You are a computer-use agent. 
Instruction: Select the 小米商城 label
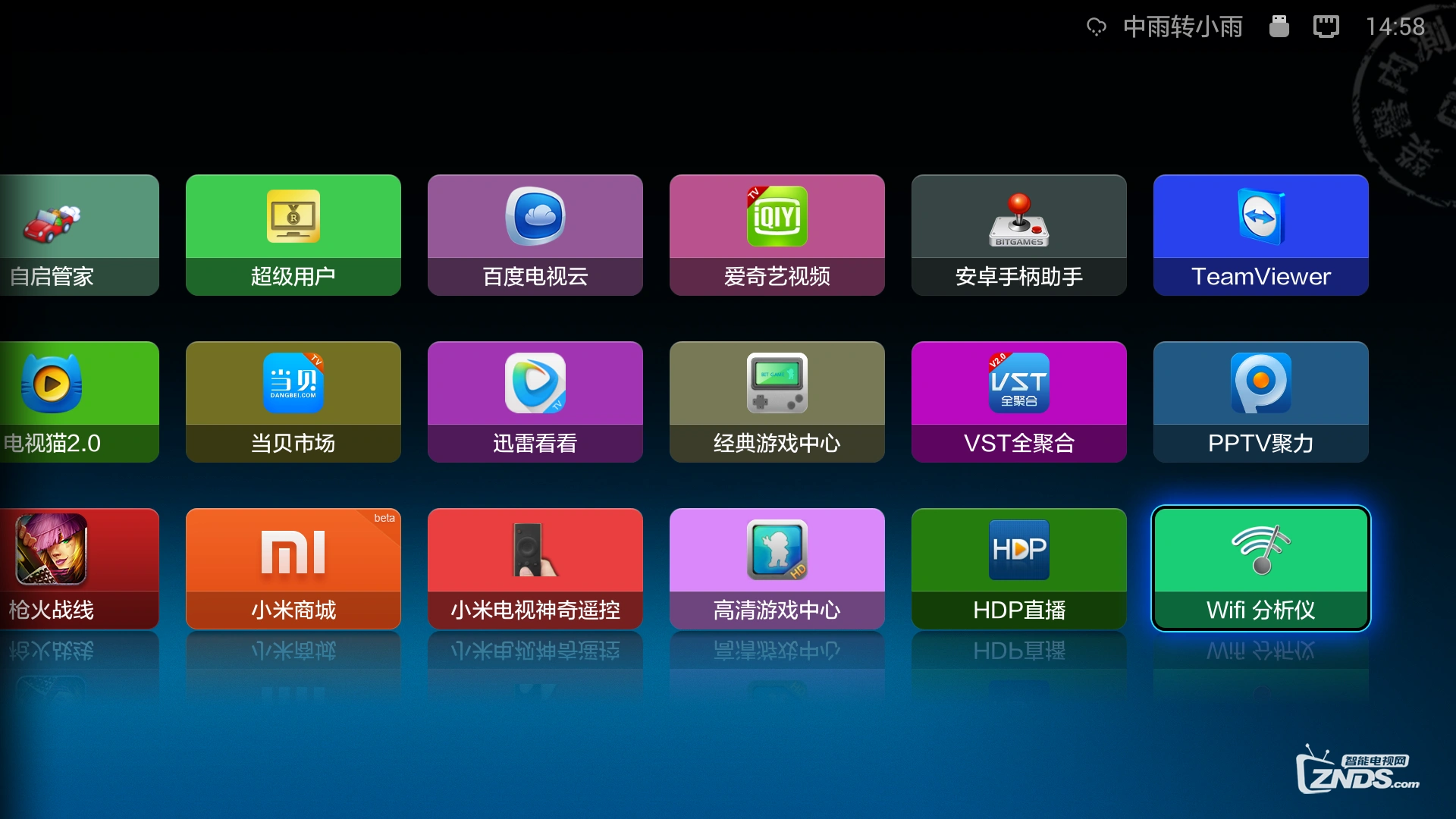coord(293,610)
